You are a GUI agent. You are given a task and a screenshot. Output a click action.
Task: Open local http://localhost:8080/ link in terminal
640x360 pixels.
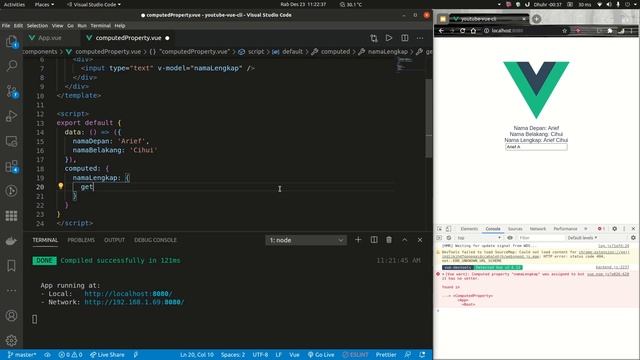coord(128,293)
